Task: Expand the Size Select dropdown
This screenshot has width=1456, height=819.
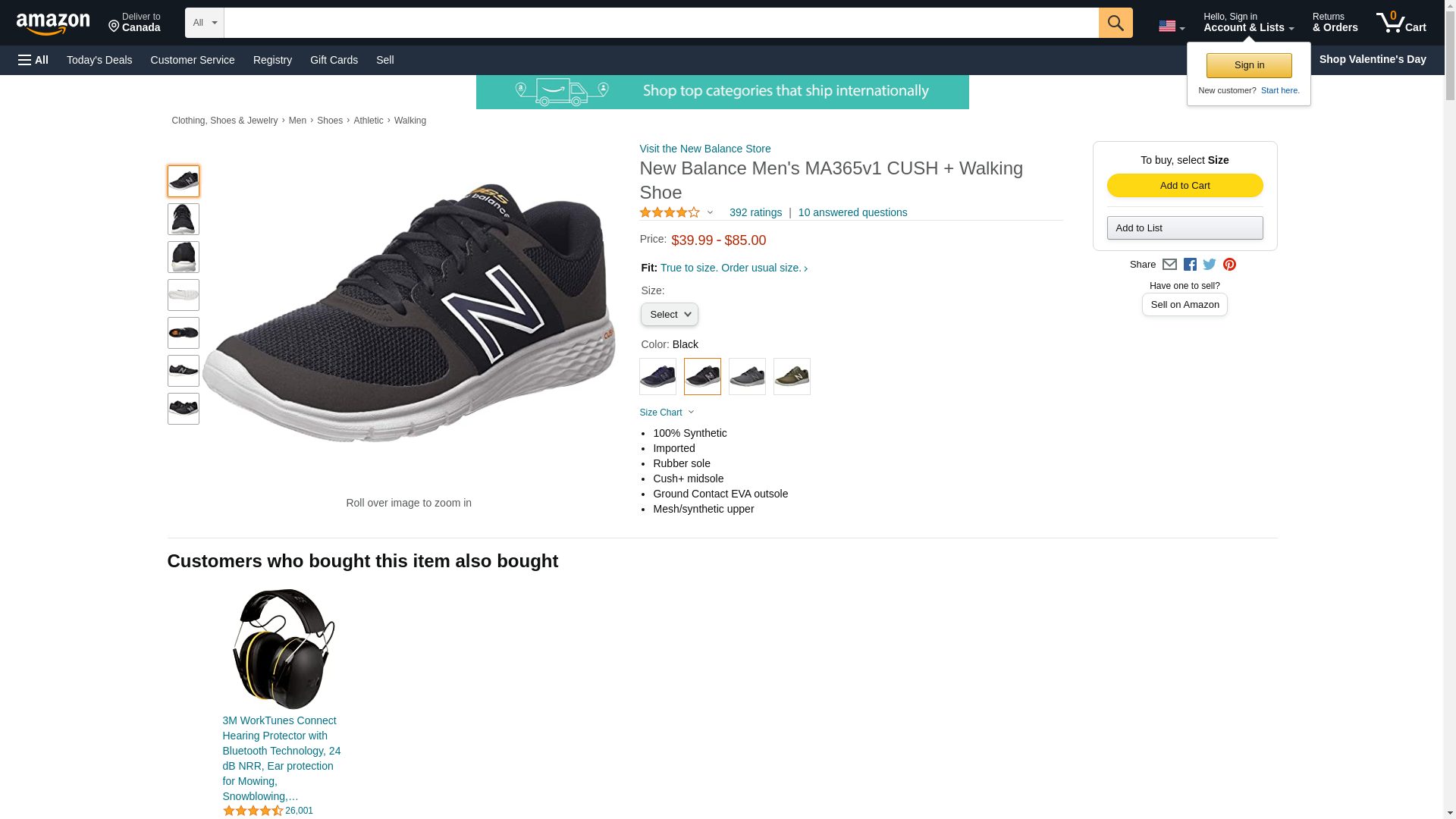Action: point(669,315)
